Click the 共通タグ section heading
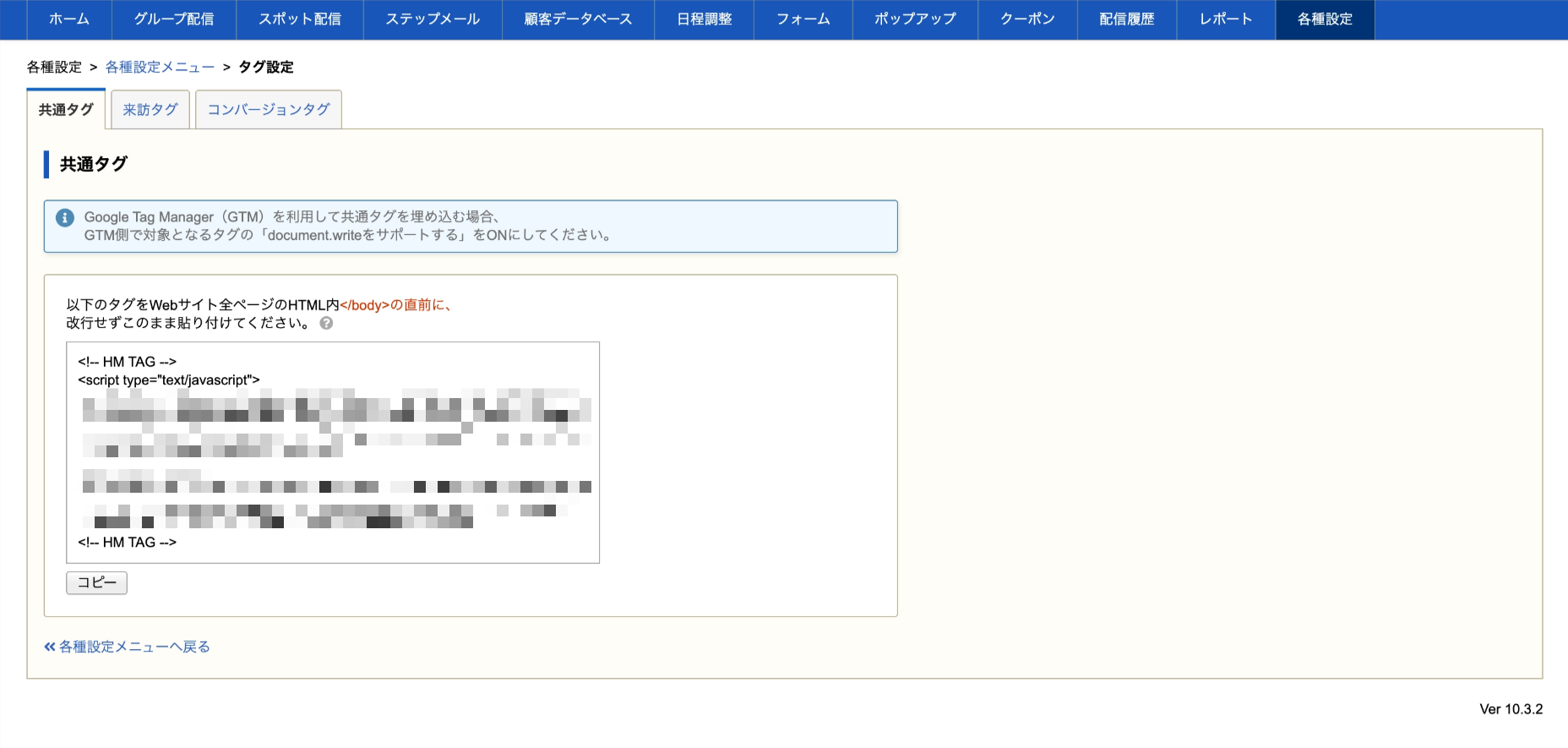 tap(94, 164)
